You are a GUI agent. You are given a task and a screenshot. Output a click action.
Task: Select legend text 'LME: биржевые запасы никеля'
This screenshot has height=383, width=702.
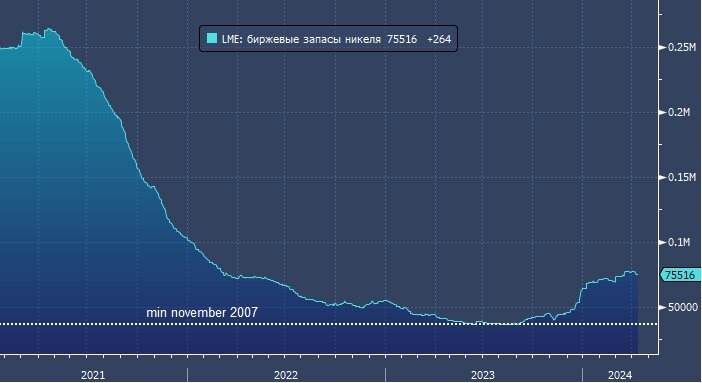click(x=301, y=39)
